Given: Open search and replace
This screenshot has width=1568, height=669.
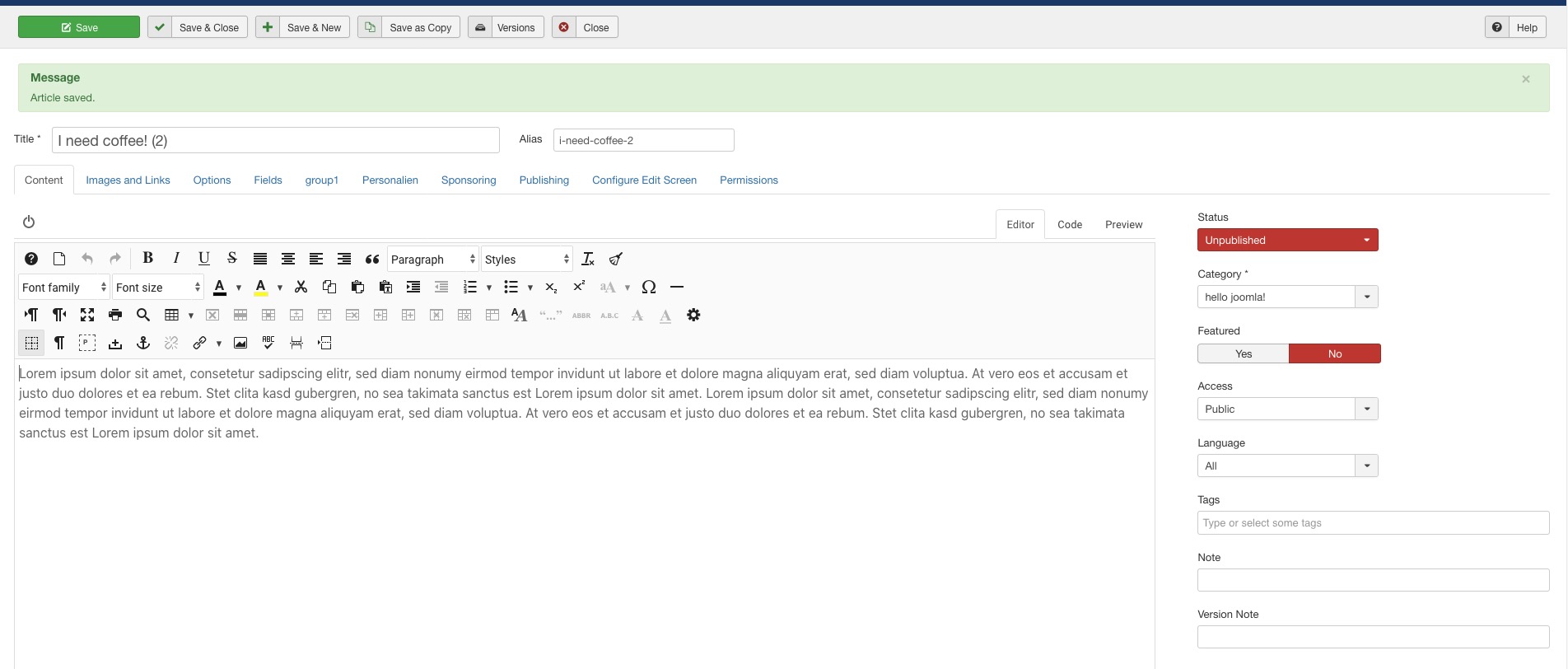Looking at the screenshot, I should [x=143, y=315].
